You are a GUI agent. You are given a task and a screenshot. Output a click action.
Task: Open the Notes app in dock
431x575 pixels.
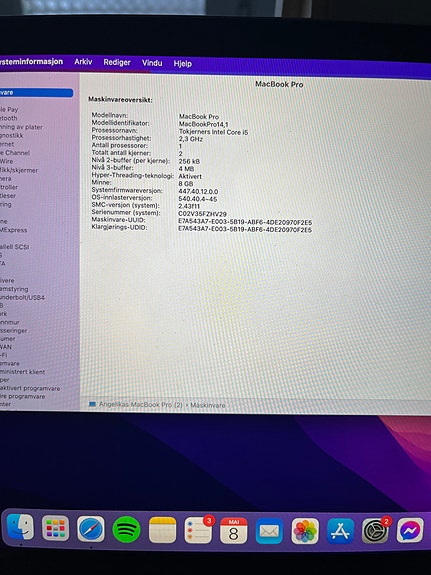tap(162, 530)
